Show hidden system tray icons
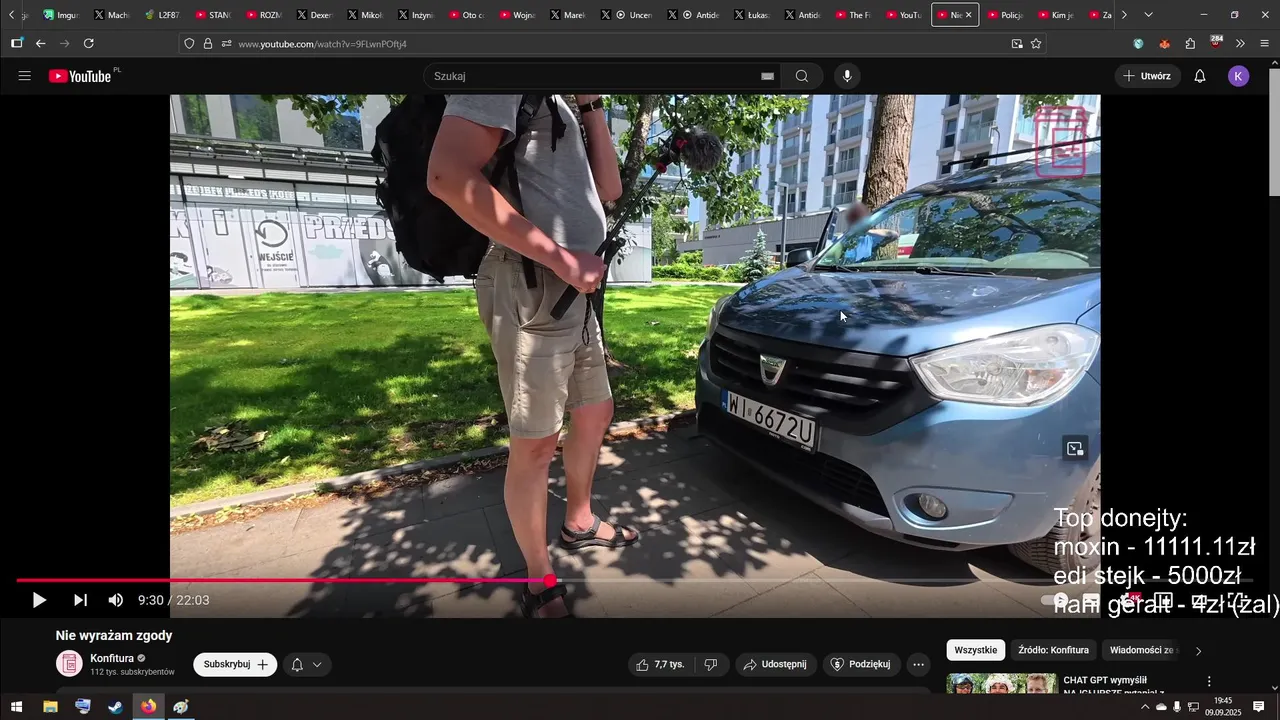Screen dimensions: 1280x720 click(x=1145, y=707)
